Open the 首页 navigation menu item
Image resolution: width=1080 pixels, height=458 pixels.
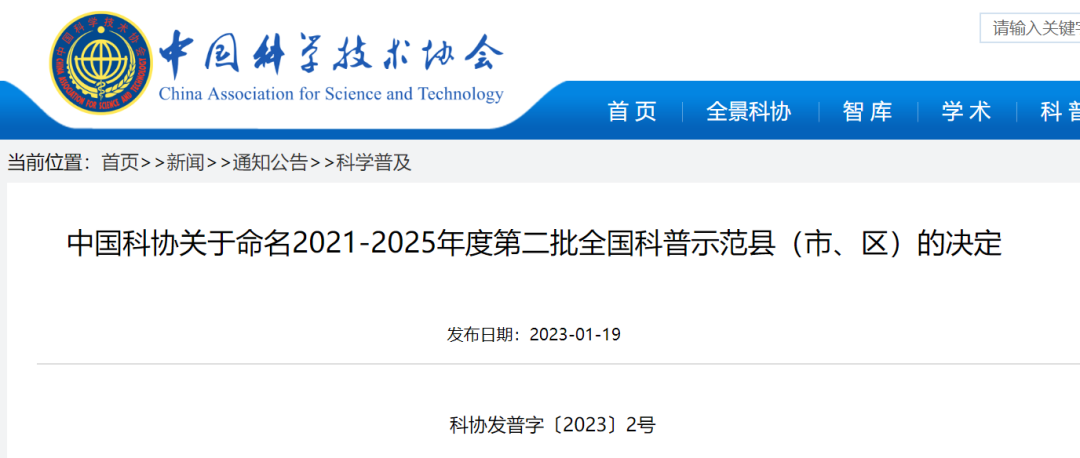(x=632, y=112)
